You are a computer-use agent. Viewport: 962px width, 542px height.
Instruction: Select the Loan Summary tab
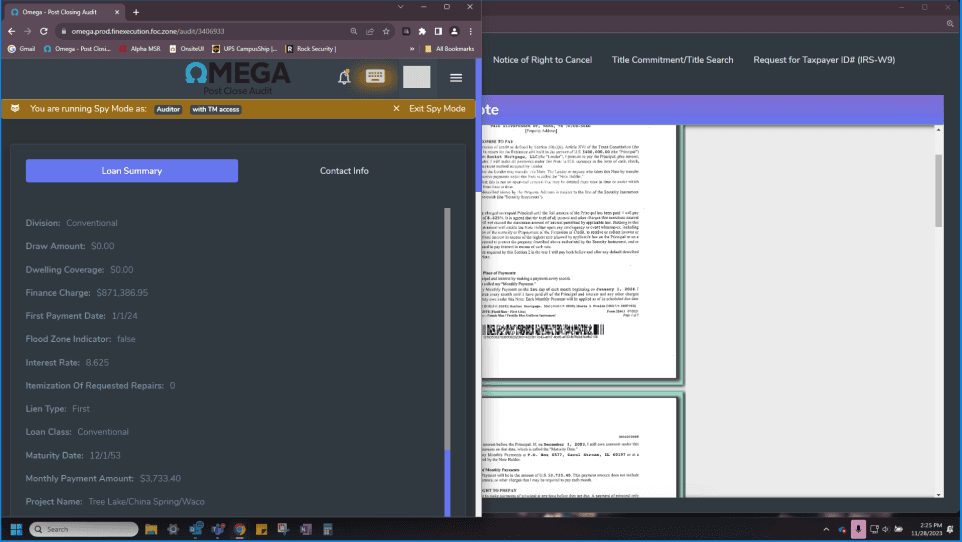point(132,171)
